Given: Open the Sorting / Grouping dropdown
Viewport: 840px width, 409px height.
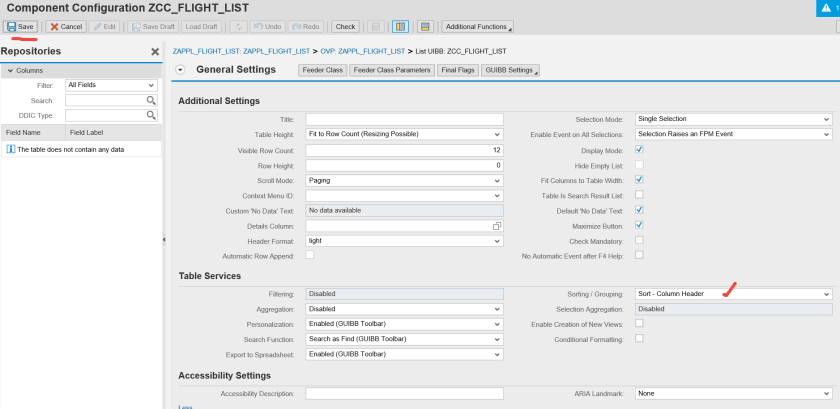Looking at the screenshot, I should click(826, 294).
